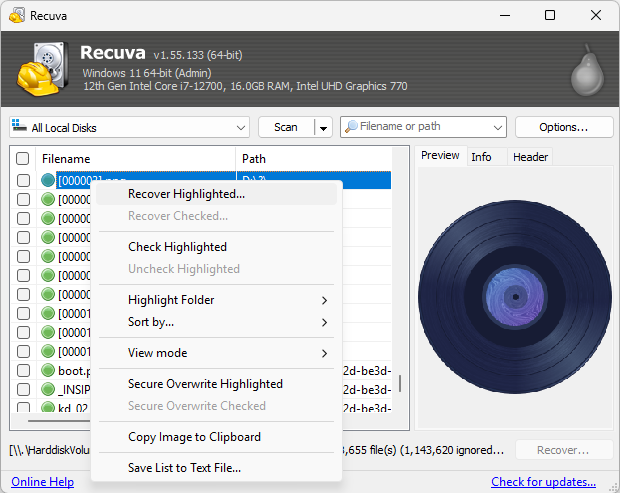Click the green status dot of _INSIP file
Image resolution: width=620 pixels, height=493 pixels.
coord(48,389)
